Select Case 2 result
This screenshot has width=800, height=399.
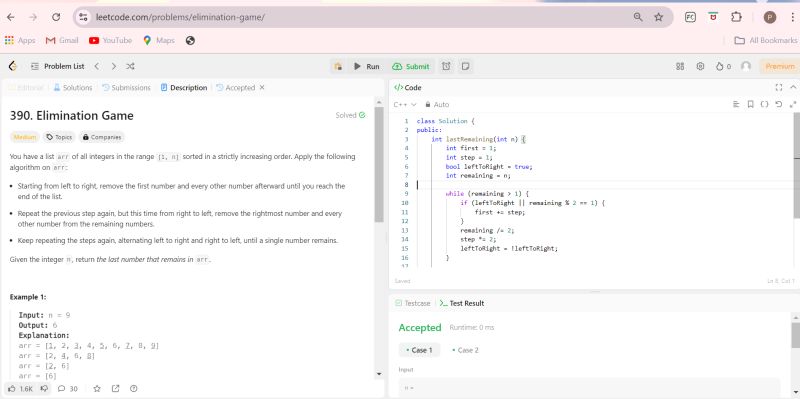[465, 350]
